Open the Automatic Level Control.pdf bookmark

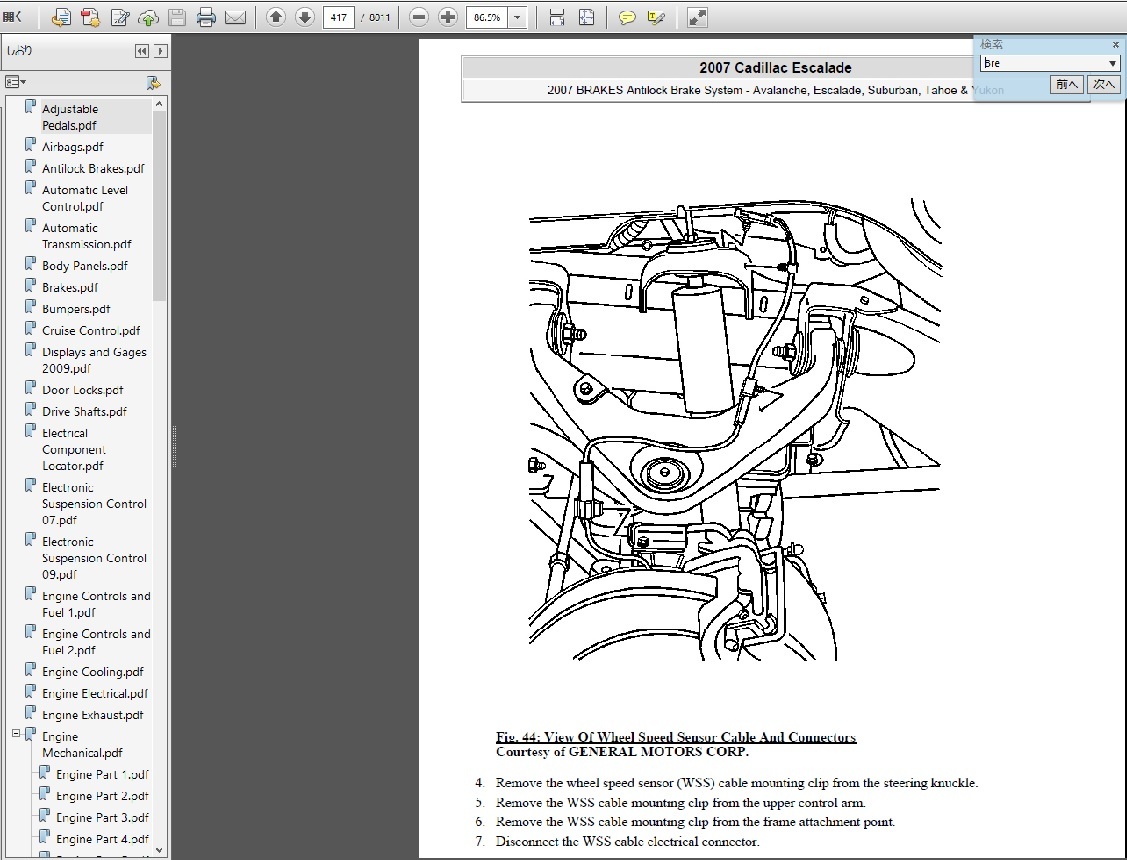click(x=84, y=198)
